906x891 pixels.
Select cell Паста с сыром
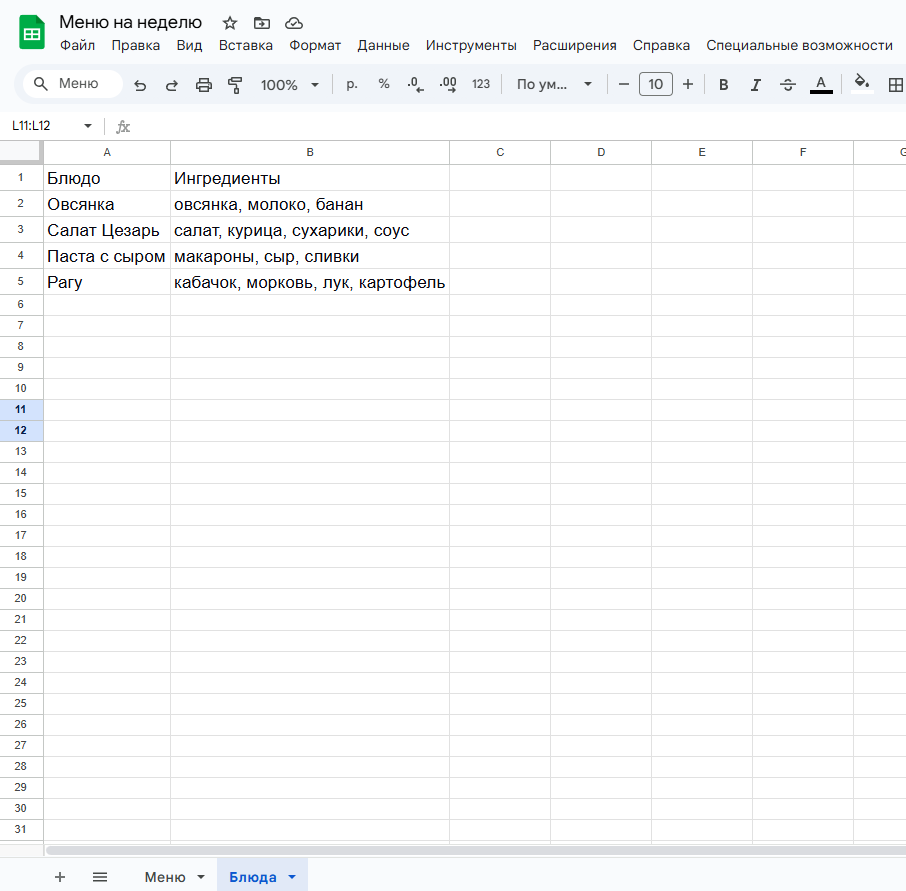pos(107,256)
